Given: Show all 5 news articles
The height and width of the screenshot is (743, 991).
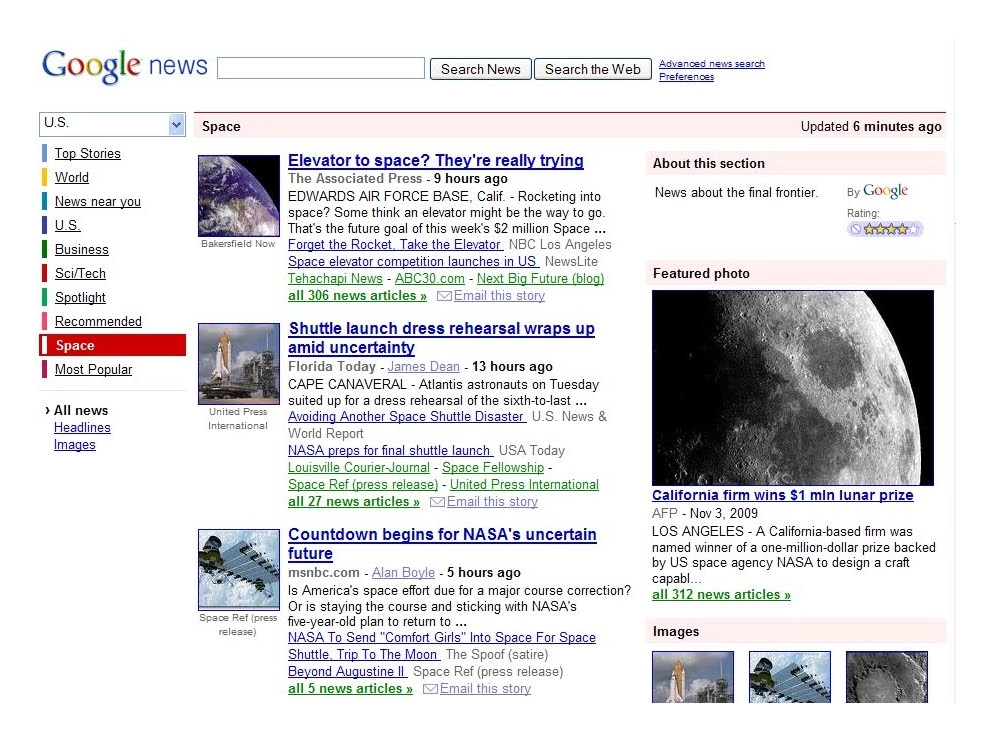Looking at the screenshot, I should (x=350, y=689).
